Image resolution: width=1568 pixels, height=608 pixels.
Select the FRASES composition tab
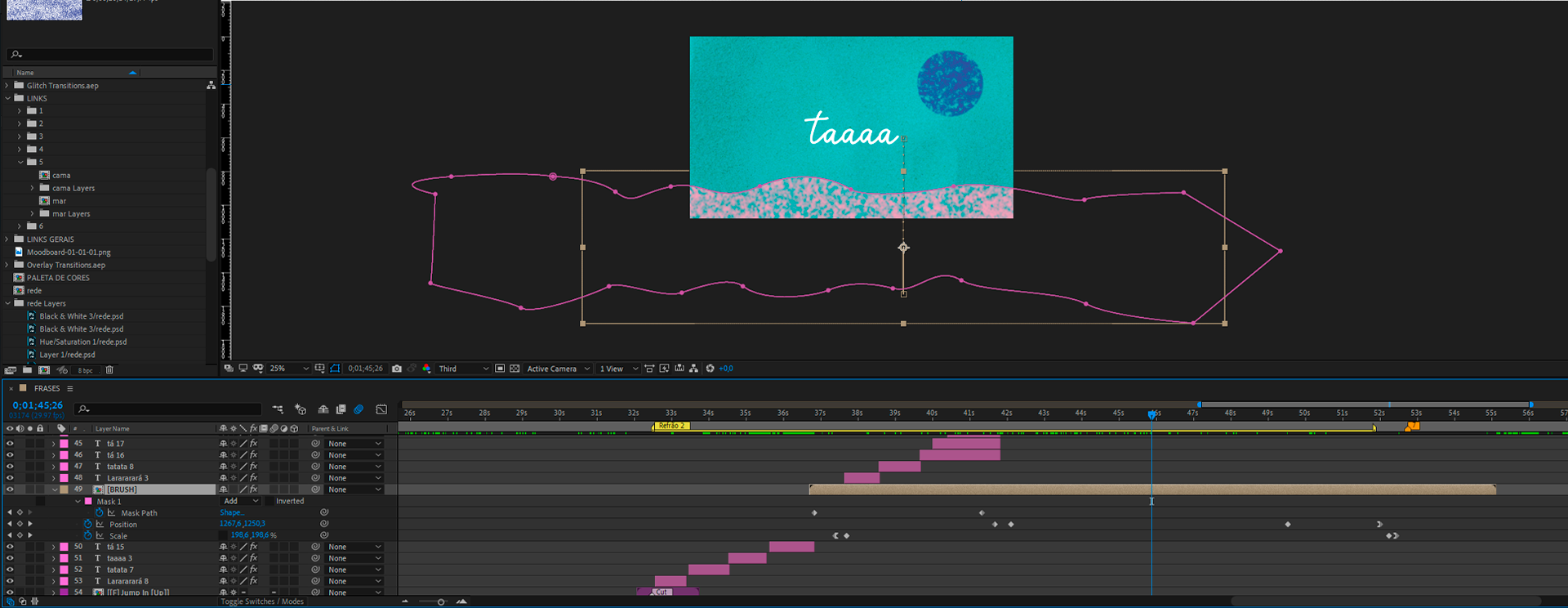click(x=47, y=388)
